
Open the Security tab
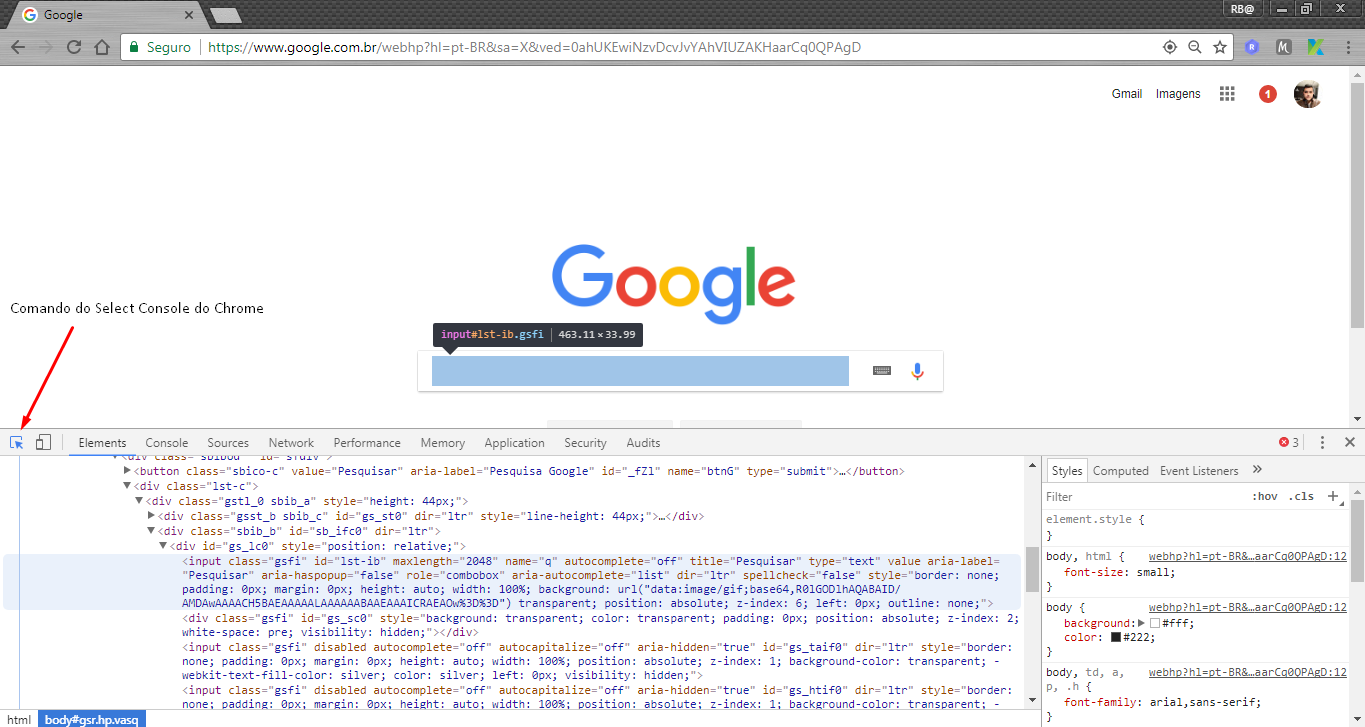[x=585, y=443]
